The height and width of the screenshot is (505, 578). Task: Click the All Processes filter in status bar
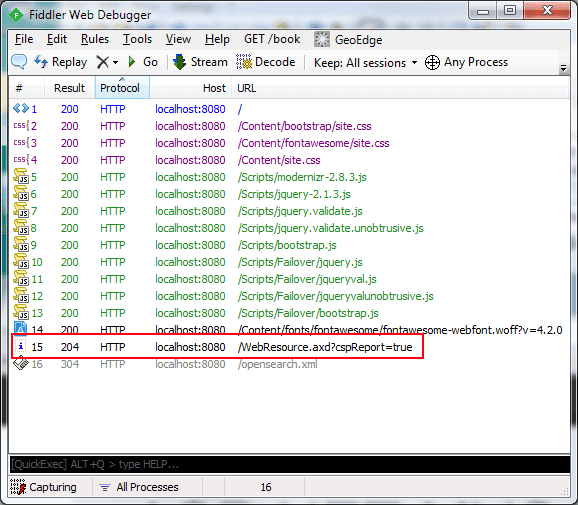coord(139,487)
